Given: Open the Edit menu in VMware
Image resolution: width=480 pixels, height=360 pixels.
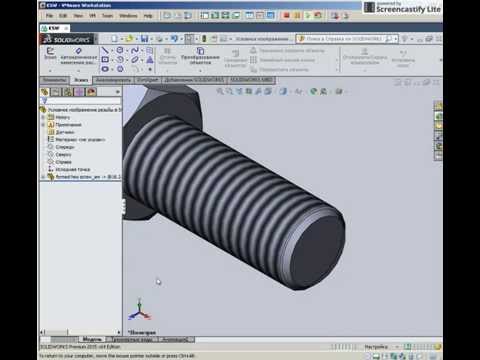Looking at the screenshot, I should [63, 16].
